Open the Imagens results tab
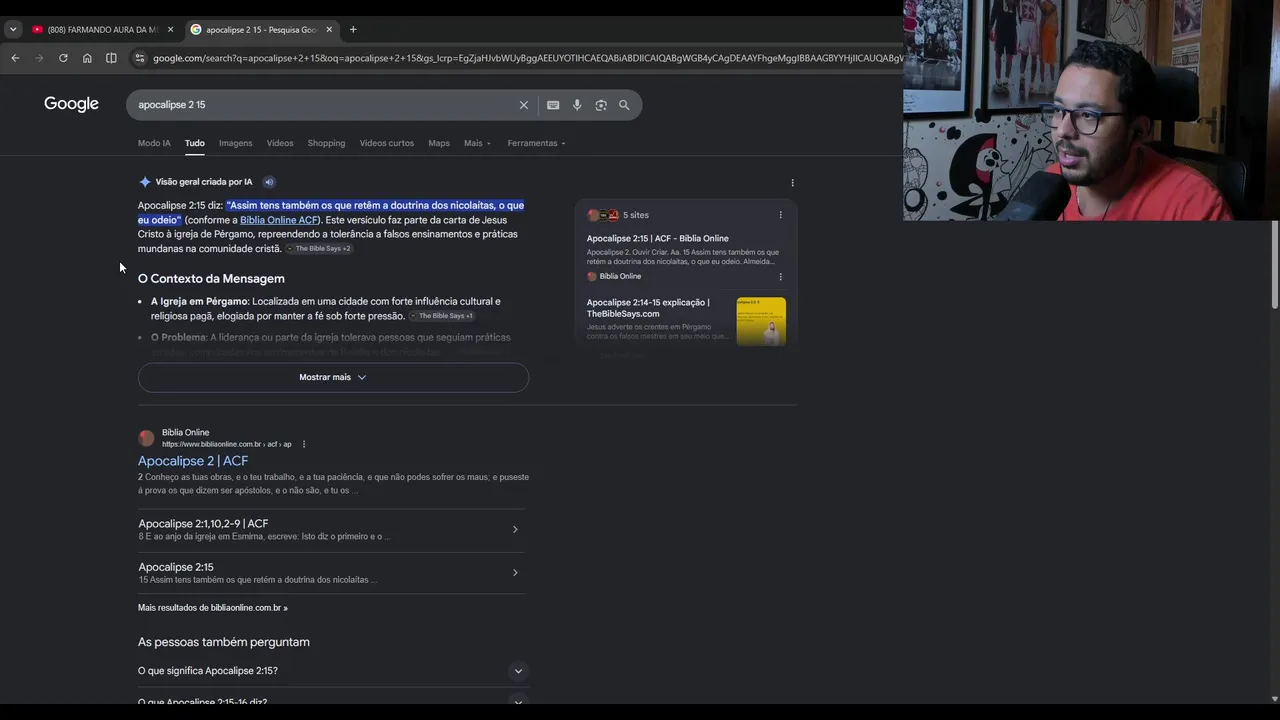 tap(236, 143)
